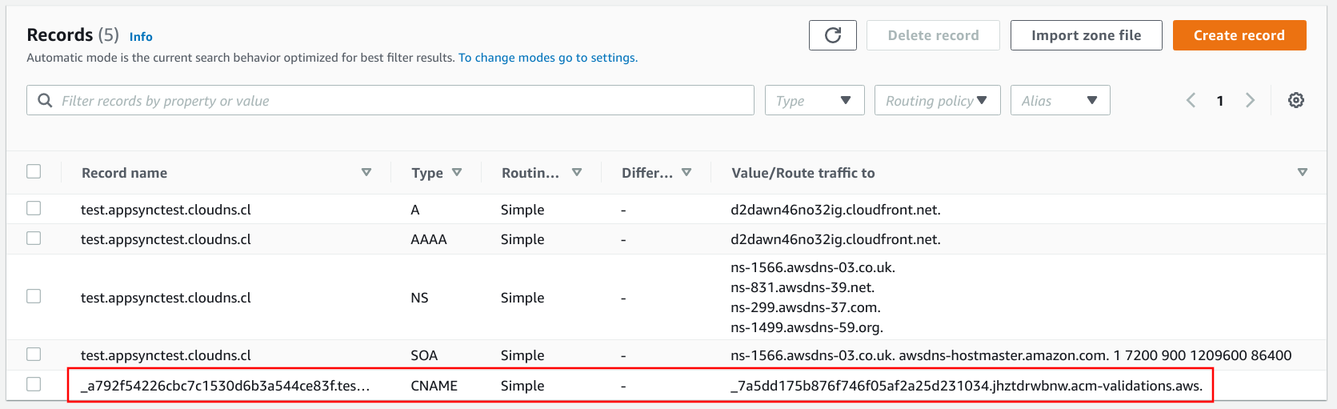The image size is (1337, 409).
Task: Click the Import zone file button
Action: coord(1085,35)
